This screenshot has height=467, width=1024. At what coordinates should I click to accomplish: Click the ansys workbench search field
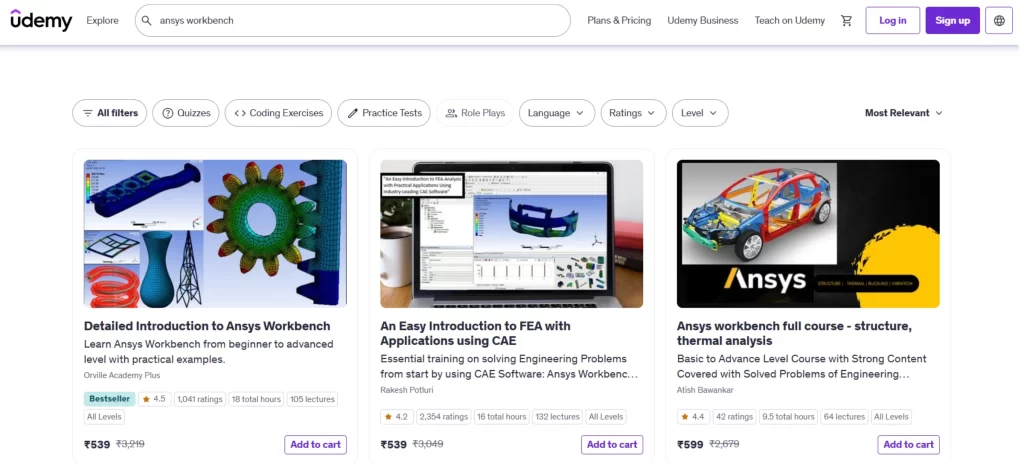[353, 21]
